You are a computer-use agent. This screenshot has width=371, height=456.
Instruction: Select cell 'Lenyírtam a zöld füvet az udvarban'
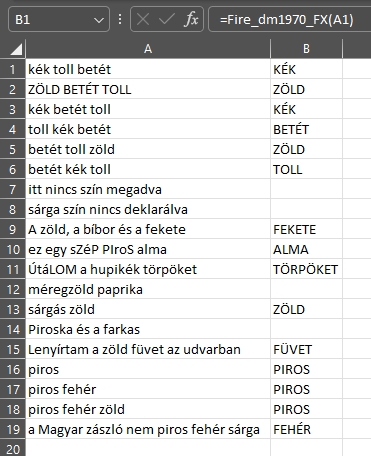pos(148,349)
